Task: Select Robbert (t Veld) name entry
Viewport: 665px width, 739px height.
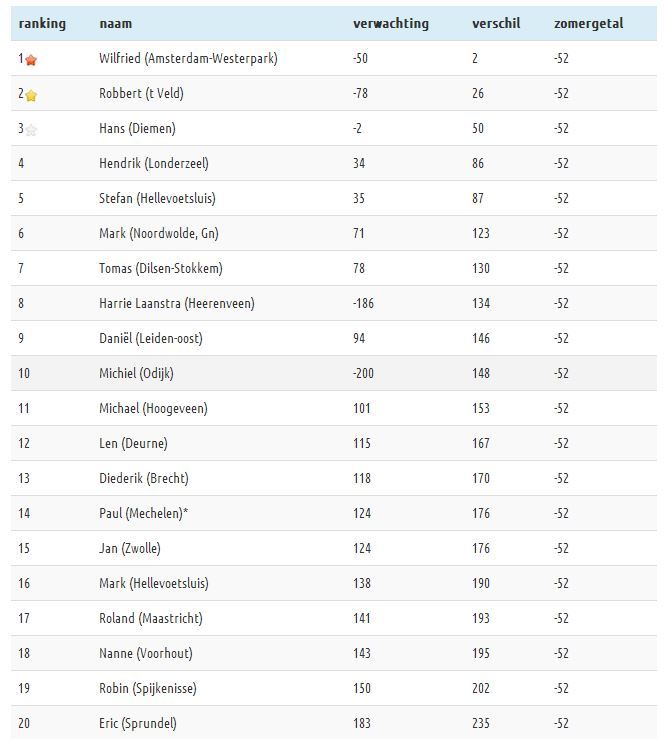Action: point(141,93)
